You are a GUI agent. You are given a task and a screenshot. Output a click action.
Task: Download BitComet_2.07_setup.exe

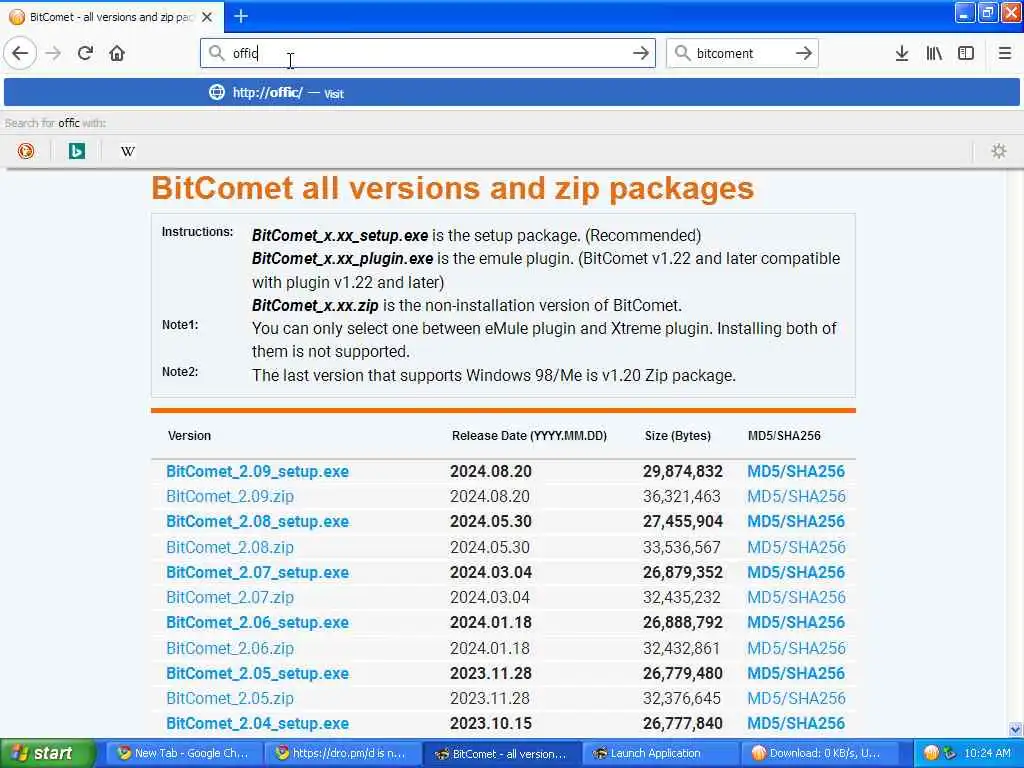(257, 573)
